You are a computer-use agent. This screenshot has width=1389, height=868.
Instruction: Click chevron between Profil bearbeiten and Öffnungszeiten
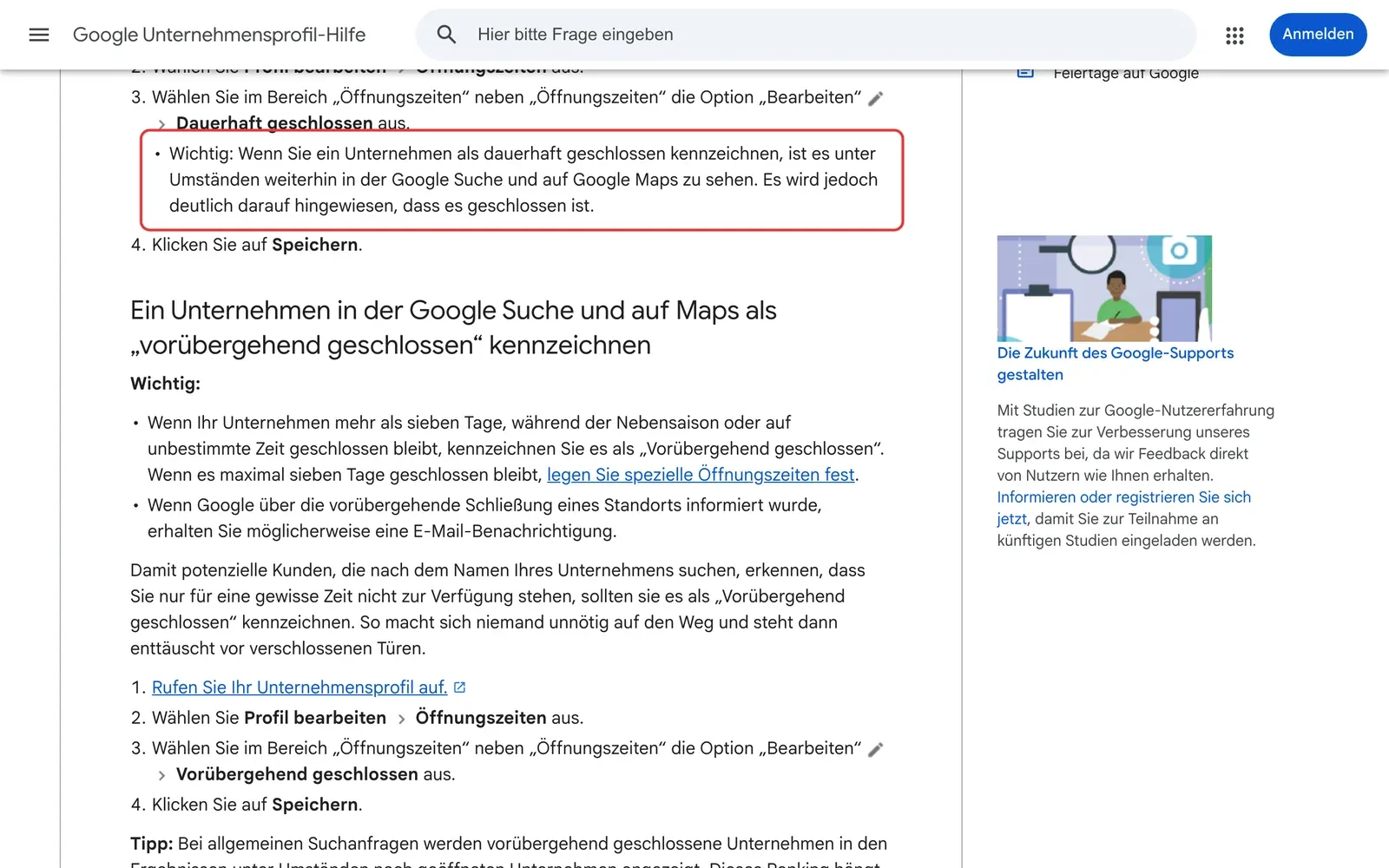coord(401,719)
